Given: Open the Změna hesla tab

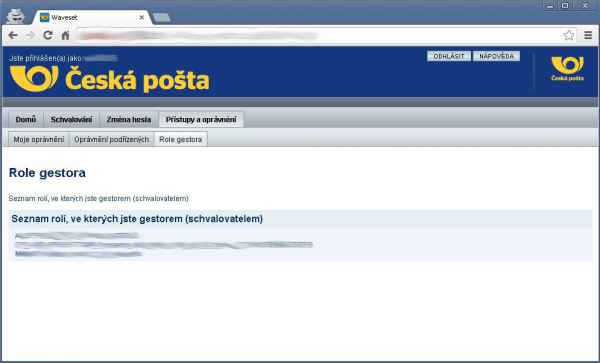Looking at the screenshot, I should tap(129, 119).
